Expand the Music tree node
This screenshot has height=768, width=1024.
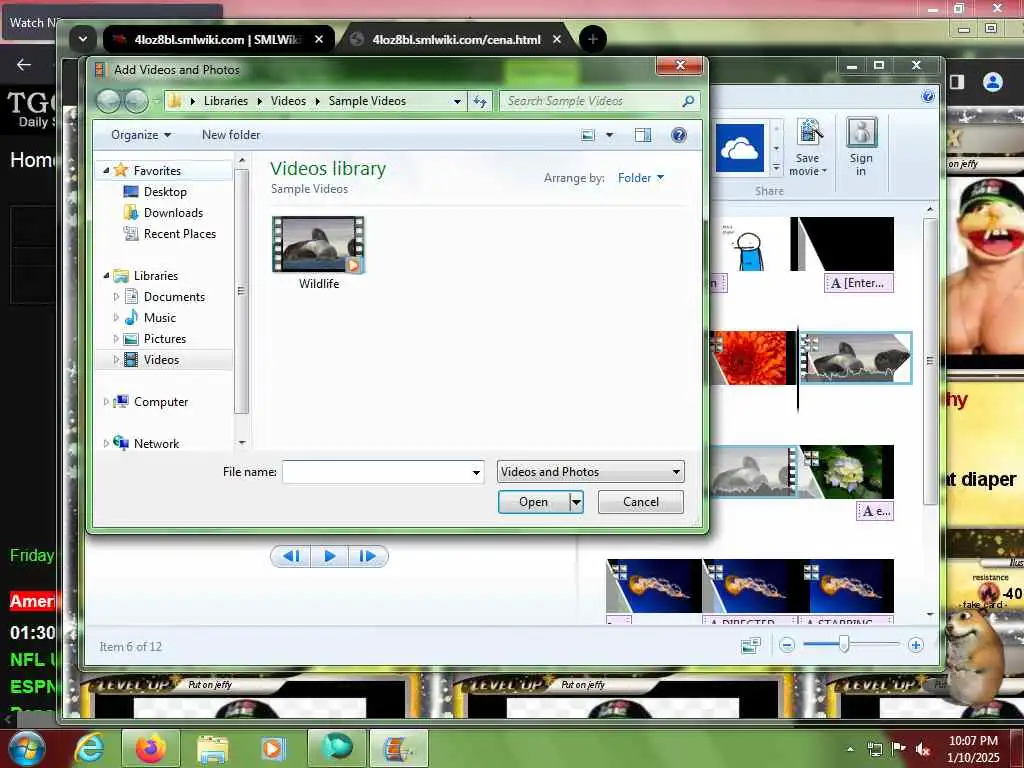pyautogui.click(x=116, y=317)
